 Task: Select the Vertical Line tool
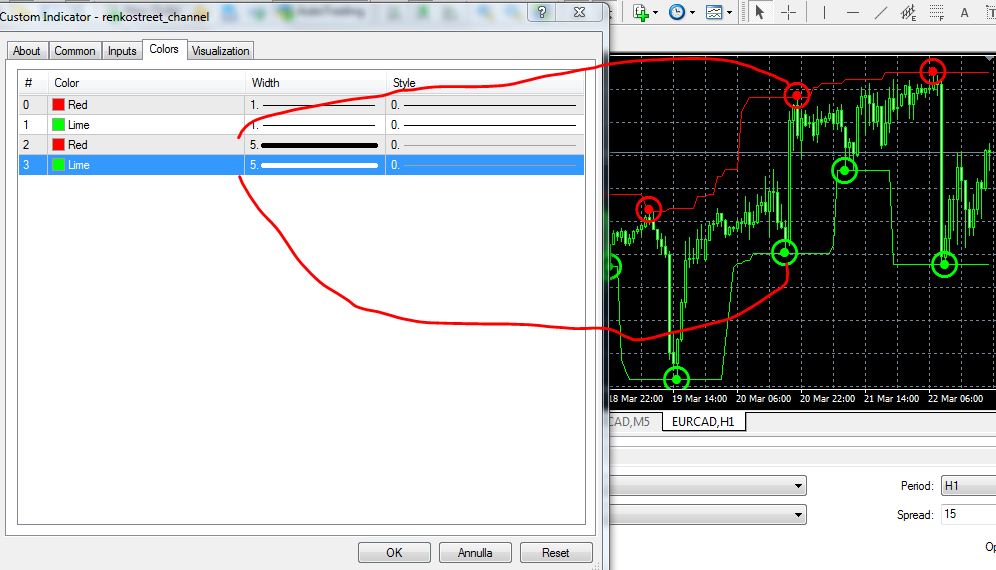[x=824, y=12]
